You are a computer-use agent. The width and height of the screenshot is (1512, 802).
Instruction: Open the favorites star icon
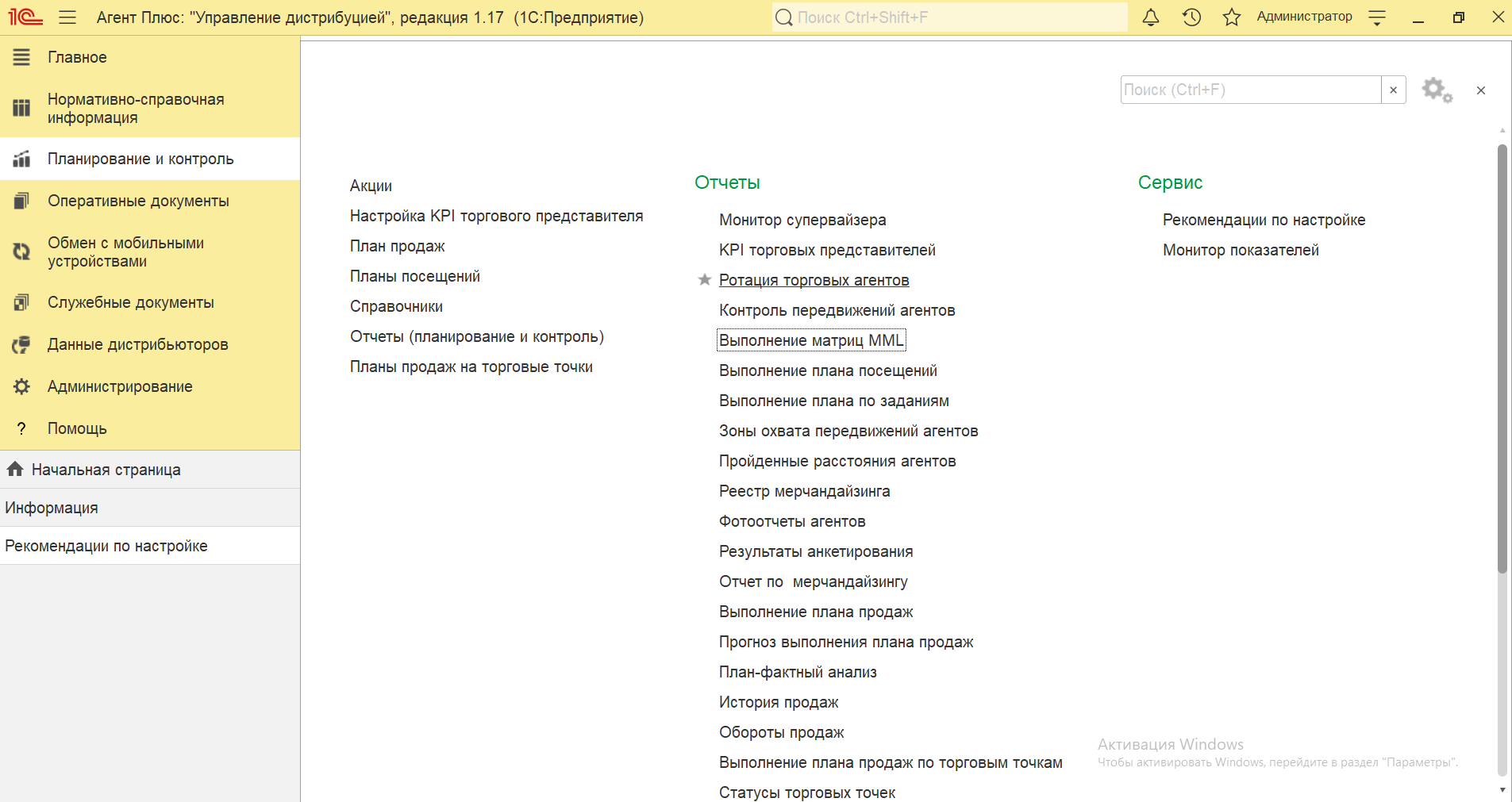[1232, 17]
